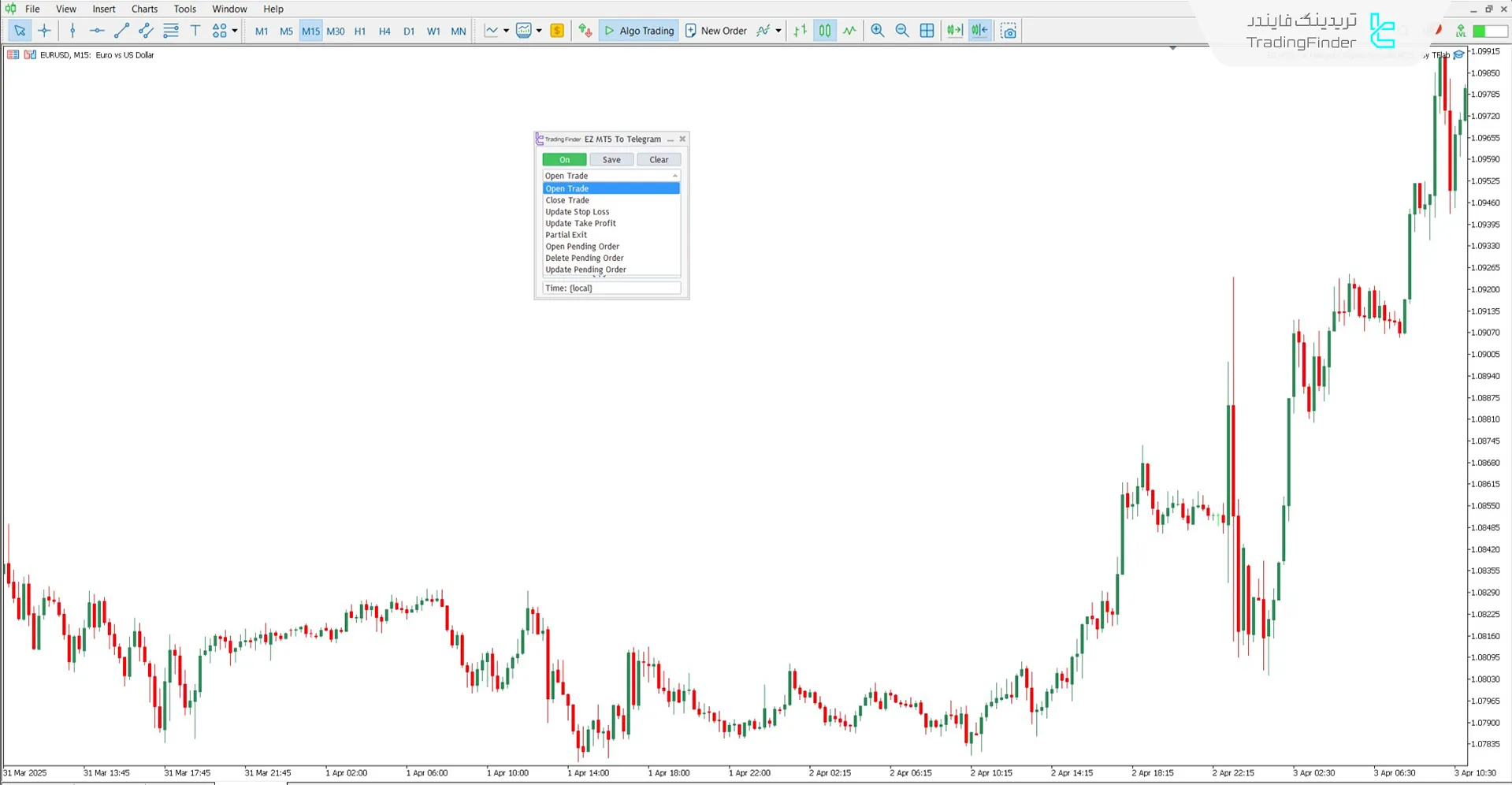Select the text label tool
The image size is (1512, 785).
[195, 31]
